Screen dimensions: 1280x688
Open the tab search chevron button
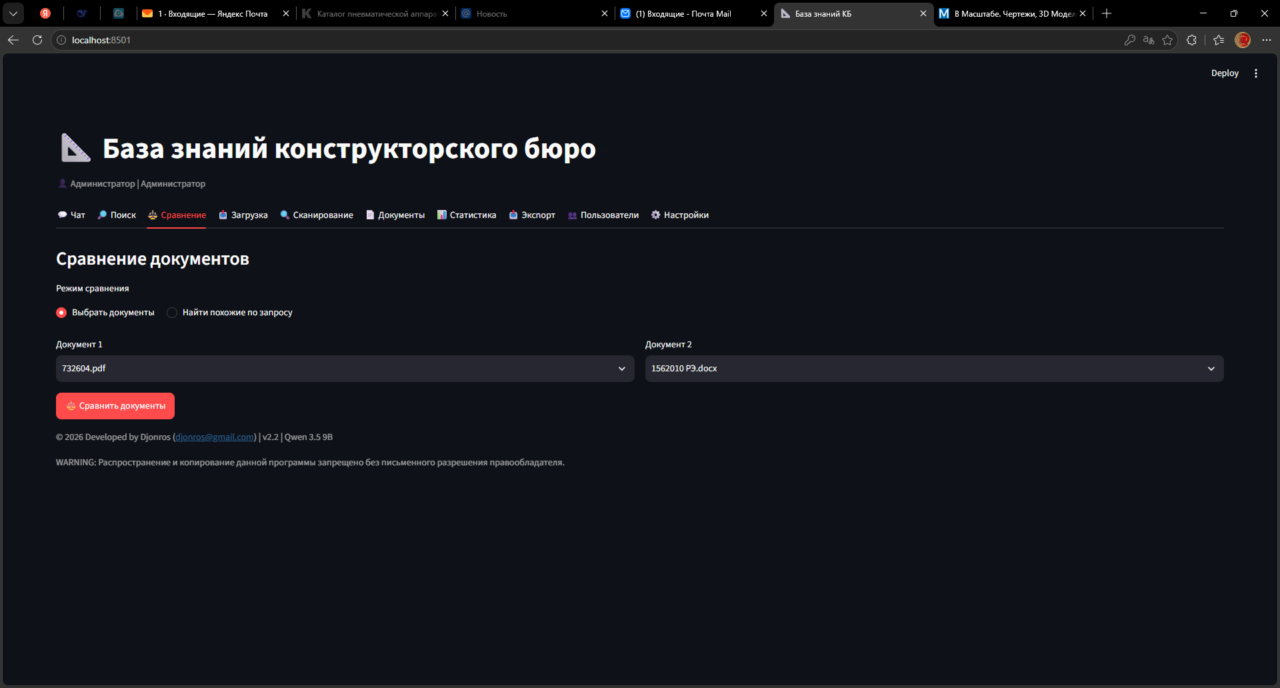pyautogui.click(x=14, y=14)
